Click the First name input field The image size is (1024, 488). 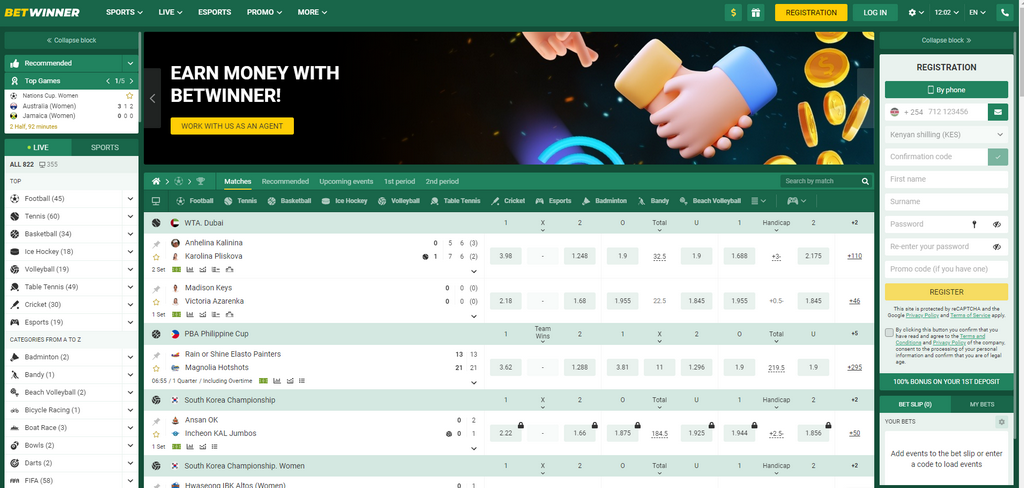[x=946, y=179]
